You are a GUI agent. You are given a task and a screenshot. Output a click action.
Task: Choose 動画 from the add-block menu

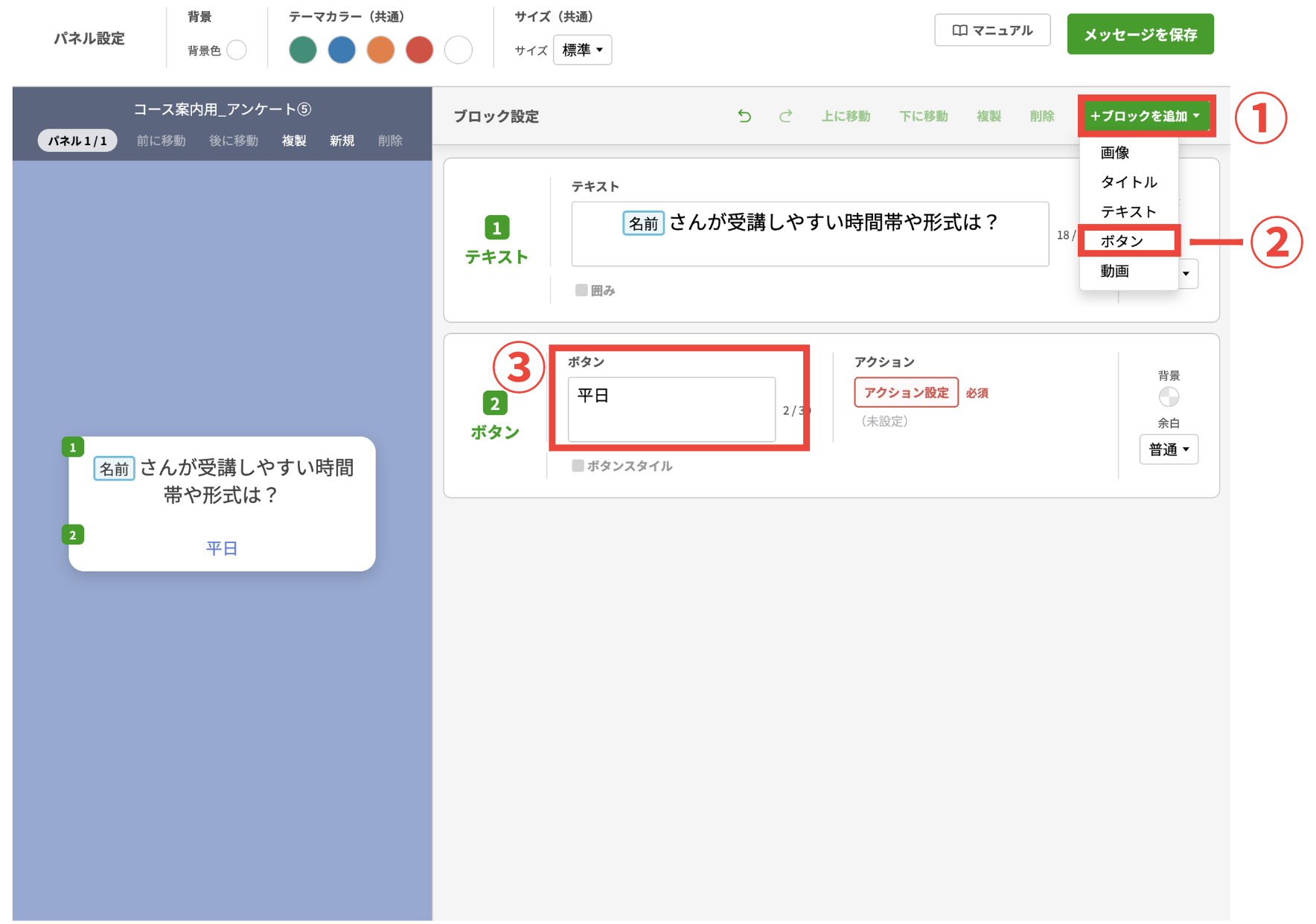tap(1115, 271)
